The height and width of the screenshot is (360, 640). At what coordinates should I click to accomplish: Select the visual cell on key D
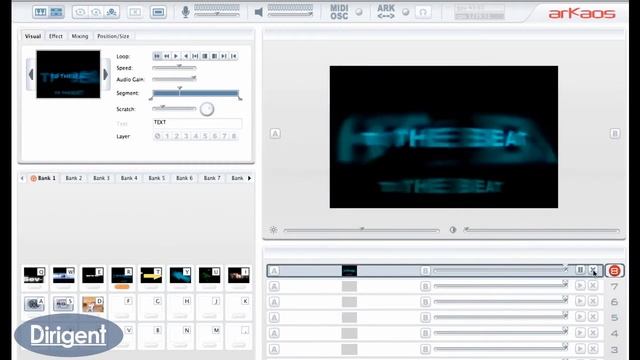pos(93,304)
